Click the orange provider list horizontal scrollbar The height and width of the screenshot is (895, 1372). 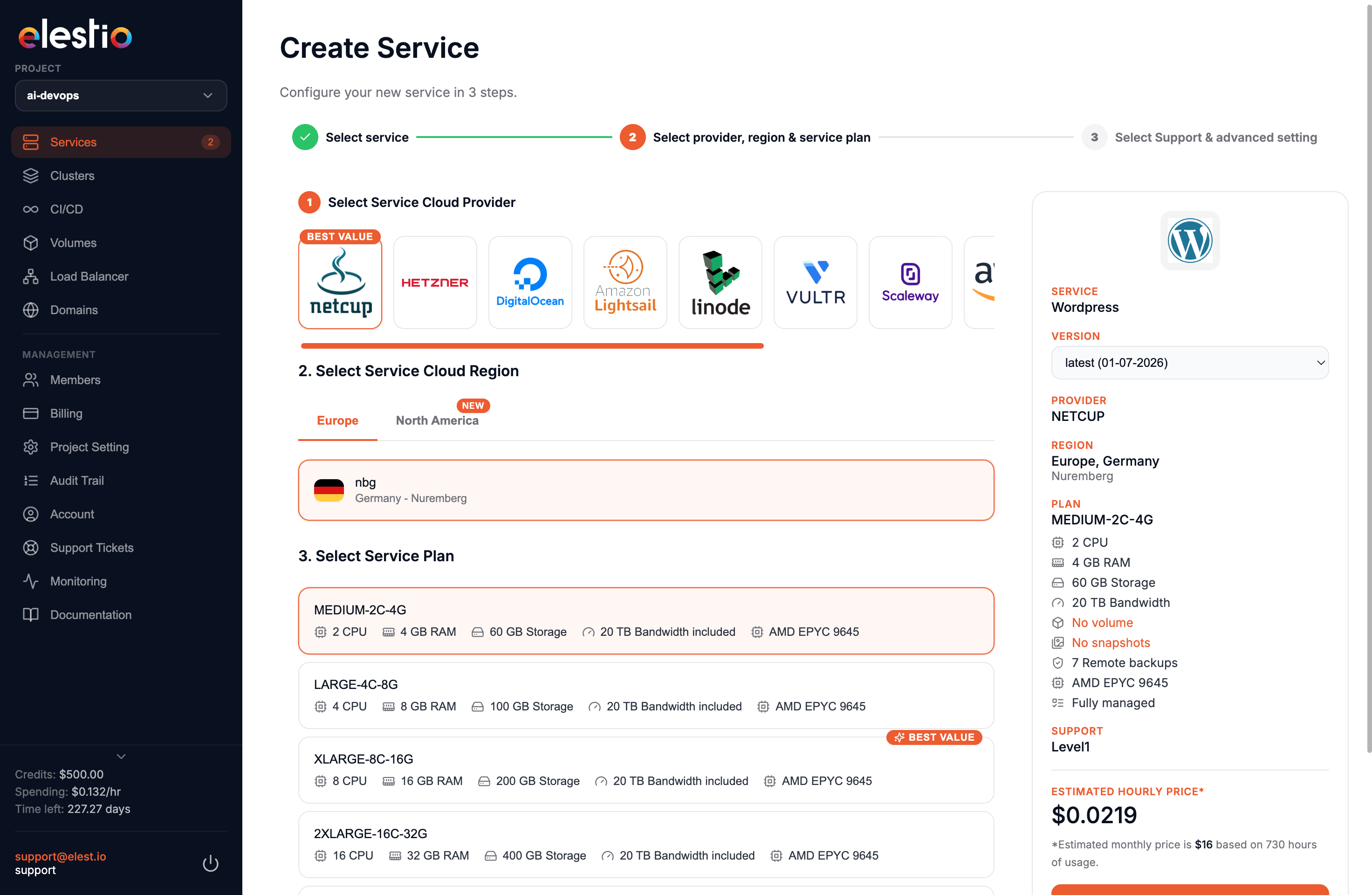pyautogui.click(x=532, y=345)
